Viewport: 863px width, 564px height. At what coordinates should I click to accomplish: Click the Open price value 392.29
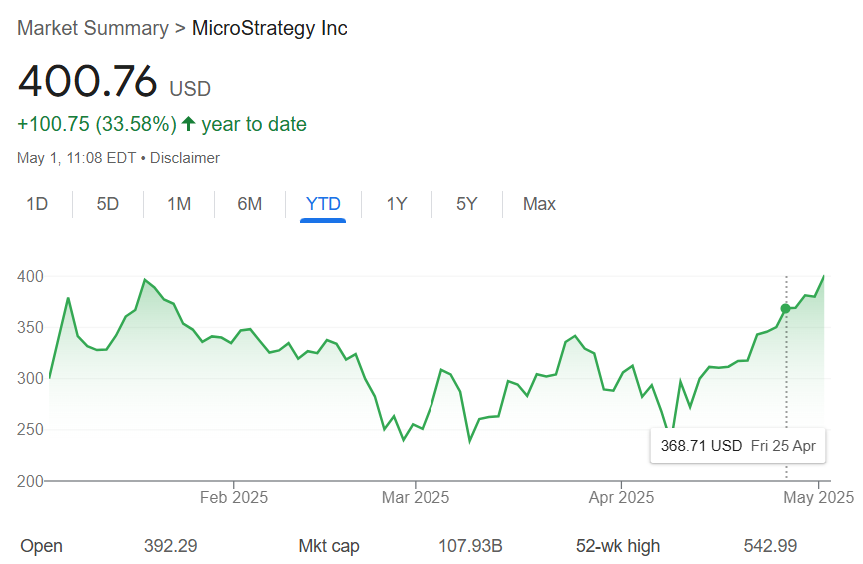[x=171, y=546]
